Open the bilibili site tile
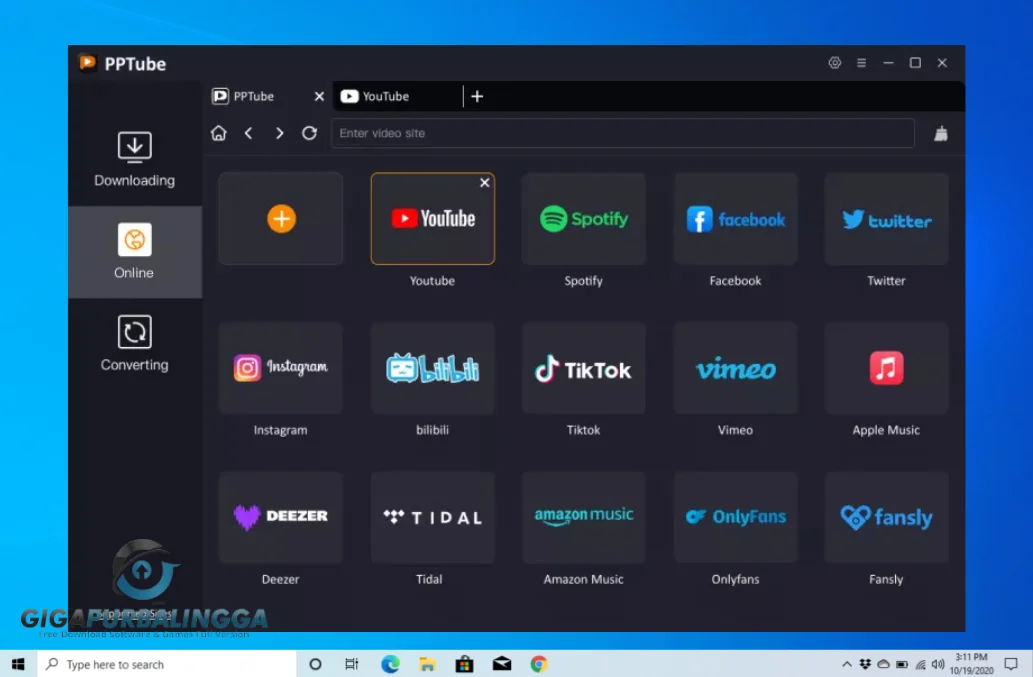 click(x=433, y=368)
